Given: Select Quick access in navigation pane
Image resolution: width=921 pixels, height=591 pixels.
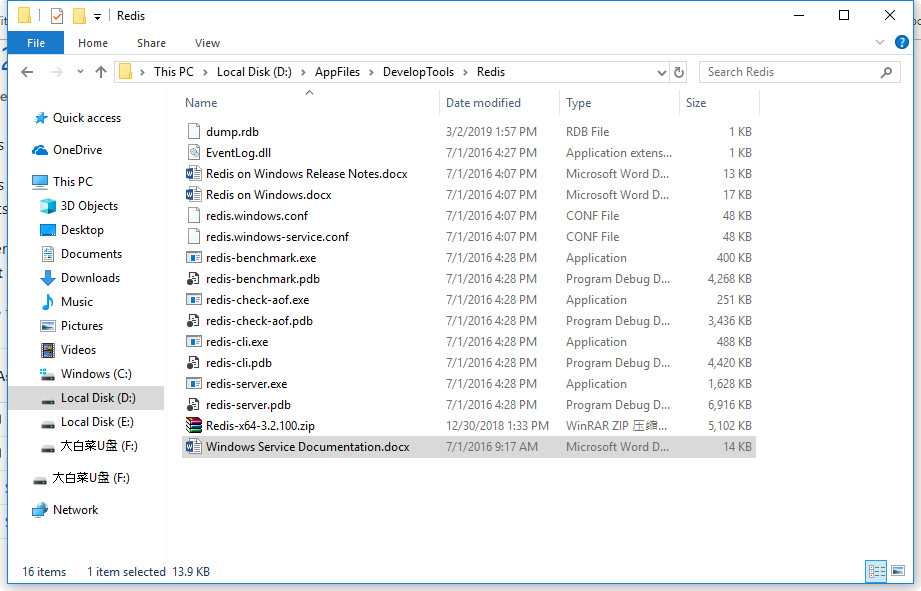Looking at the screenshot, I should click(86, 118).
